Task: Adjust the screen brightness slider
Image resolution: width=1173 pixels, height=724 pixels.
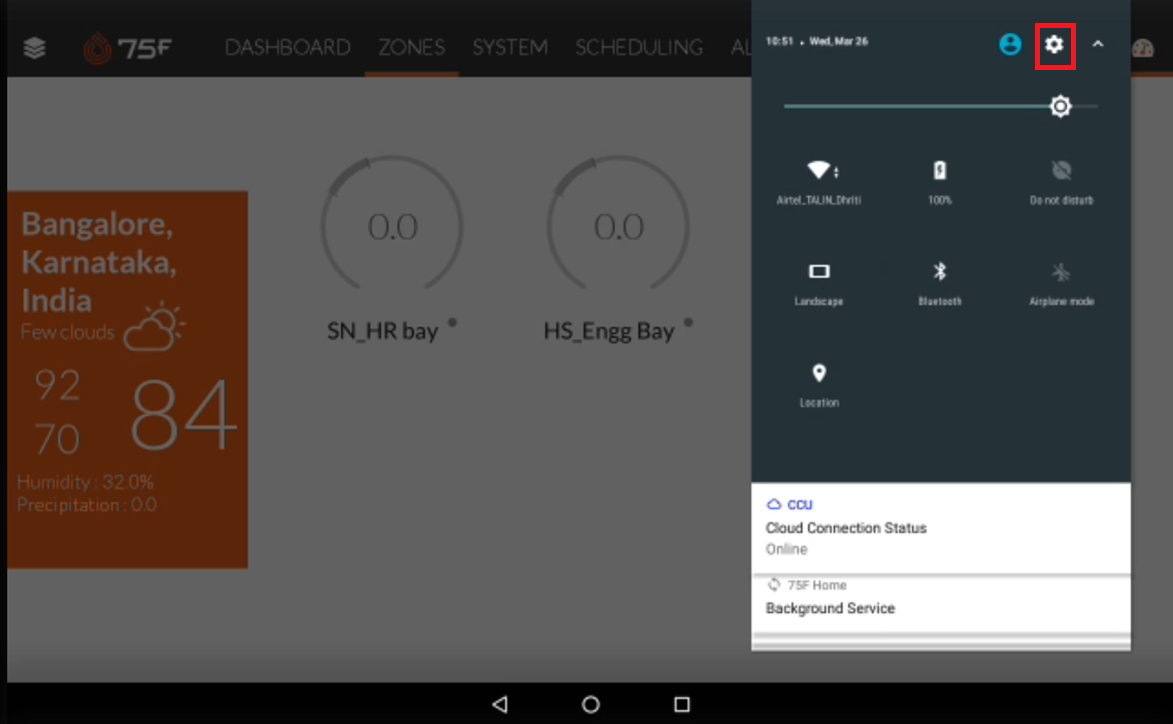Action: (x=1060, y=105)
